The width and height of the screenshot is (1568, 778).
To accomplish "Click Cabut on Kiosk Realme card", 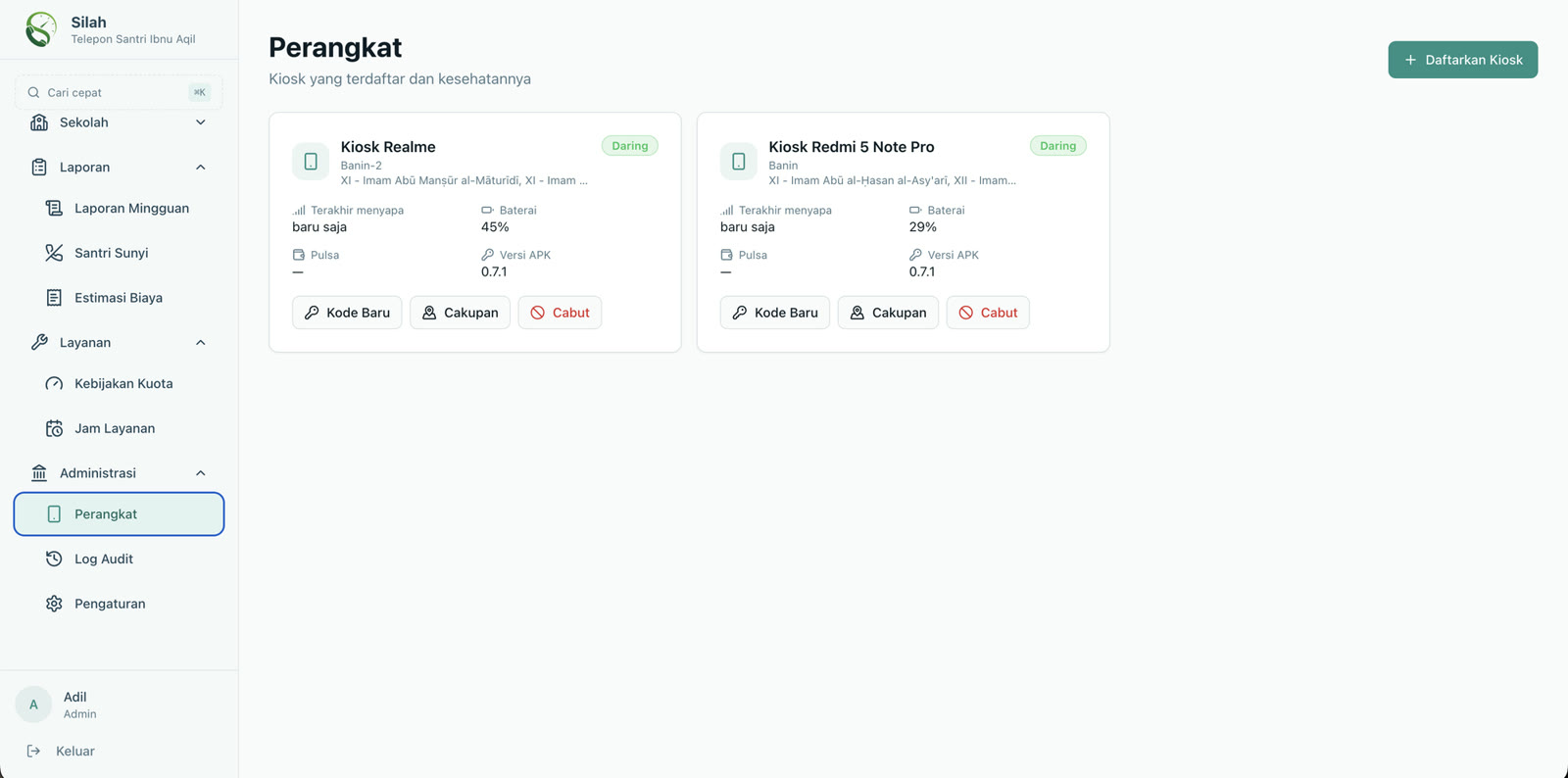I will point(560,313).
